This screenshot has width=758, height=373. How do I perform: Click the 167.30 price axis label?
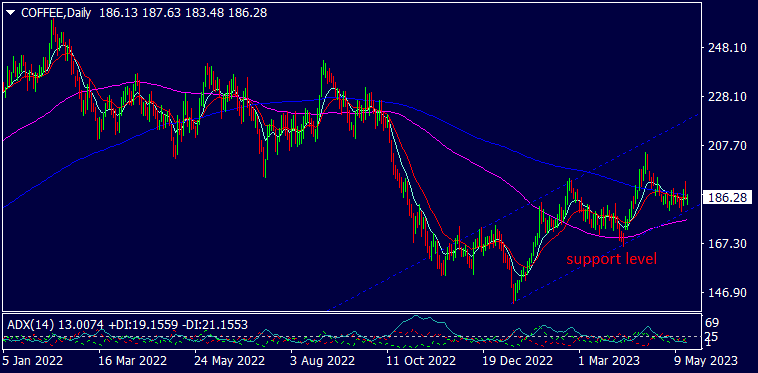[x=728, y=244]
